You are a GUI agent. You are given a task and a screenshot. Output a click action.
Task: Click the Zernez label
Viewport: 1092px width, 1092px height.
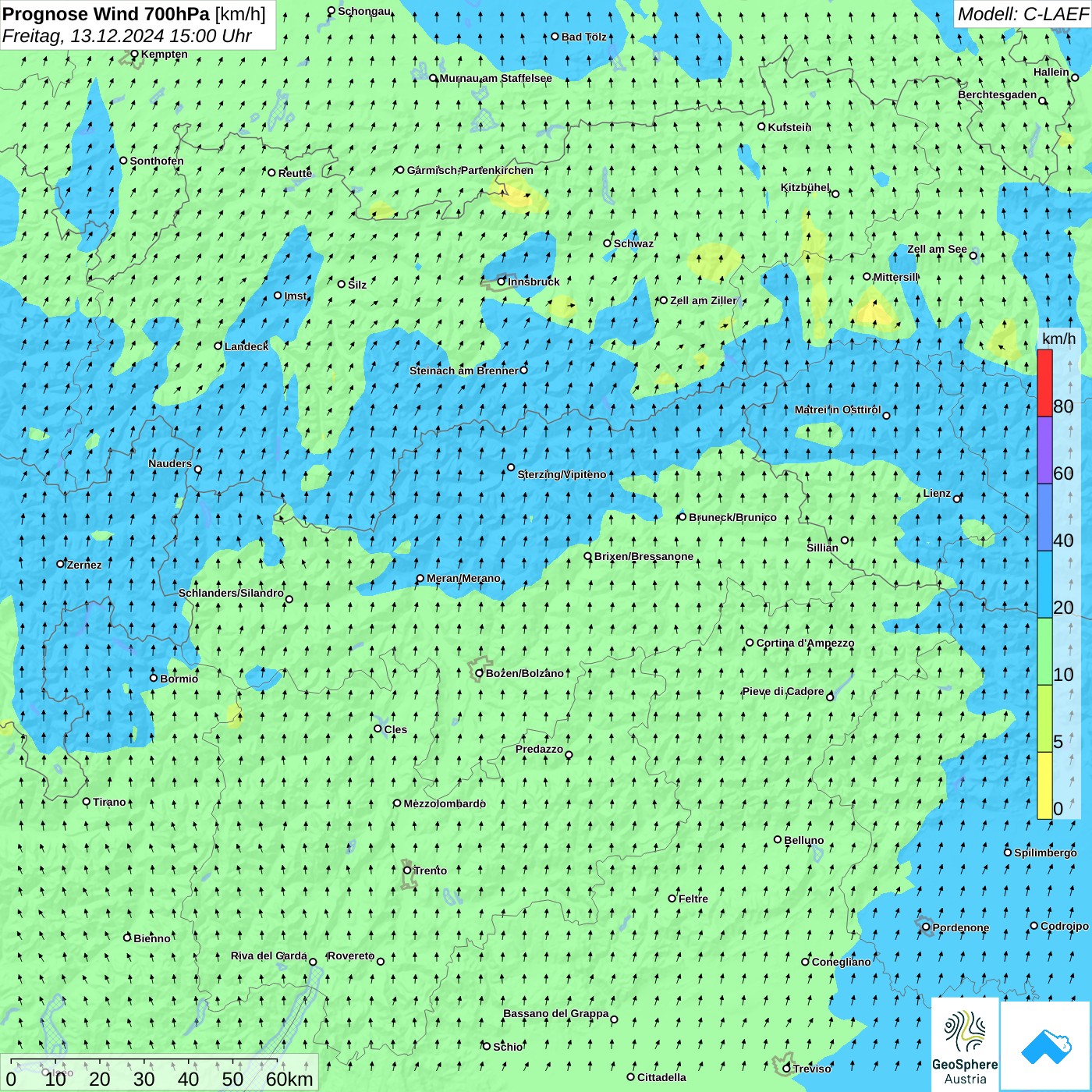pos(84,565)
